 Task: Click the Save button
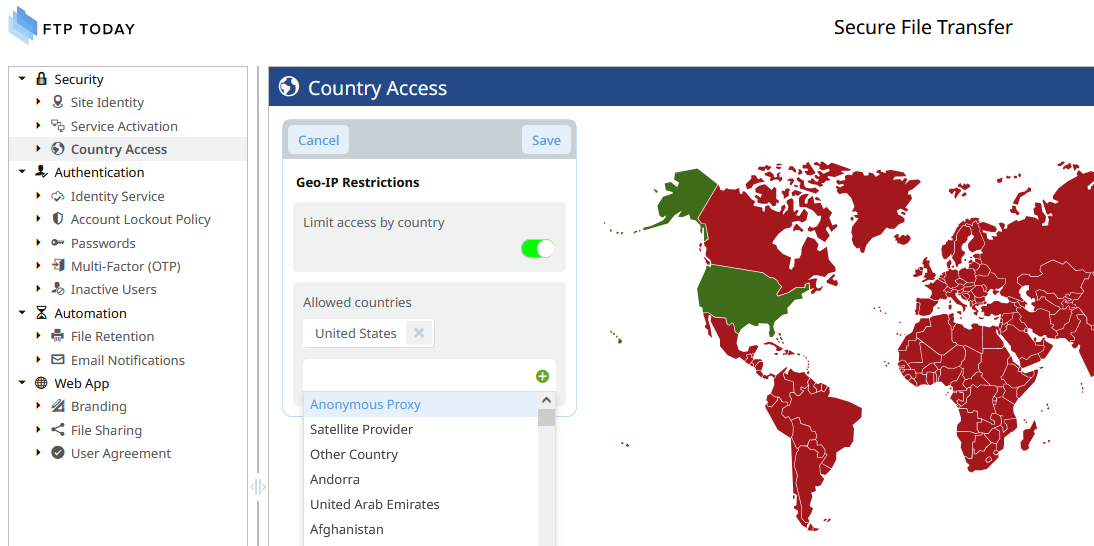[546, 140]
